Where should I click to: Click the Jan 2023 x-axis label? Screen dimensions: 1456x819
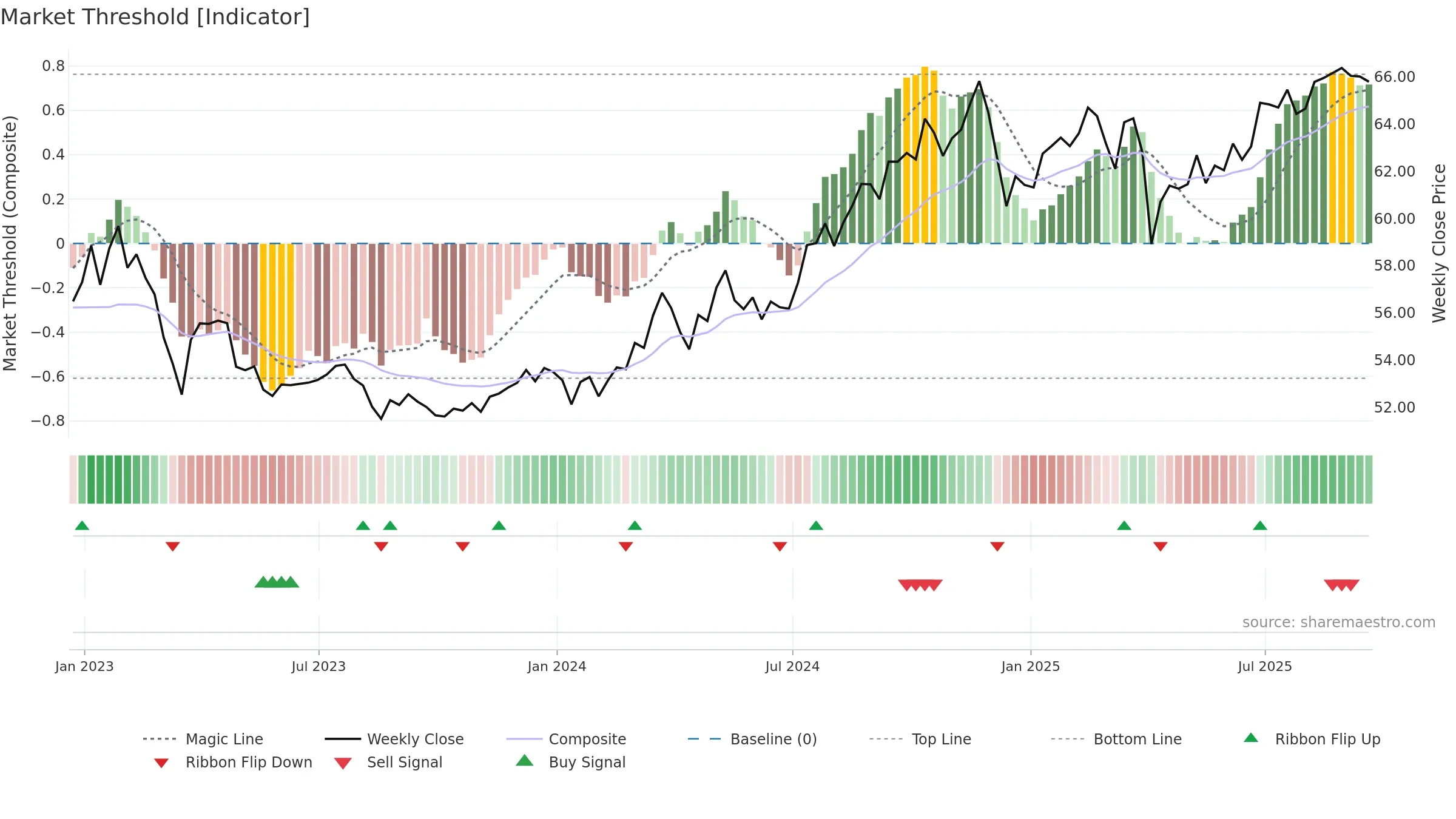coord(84,666)
